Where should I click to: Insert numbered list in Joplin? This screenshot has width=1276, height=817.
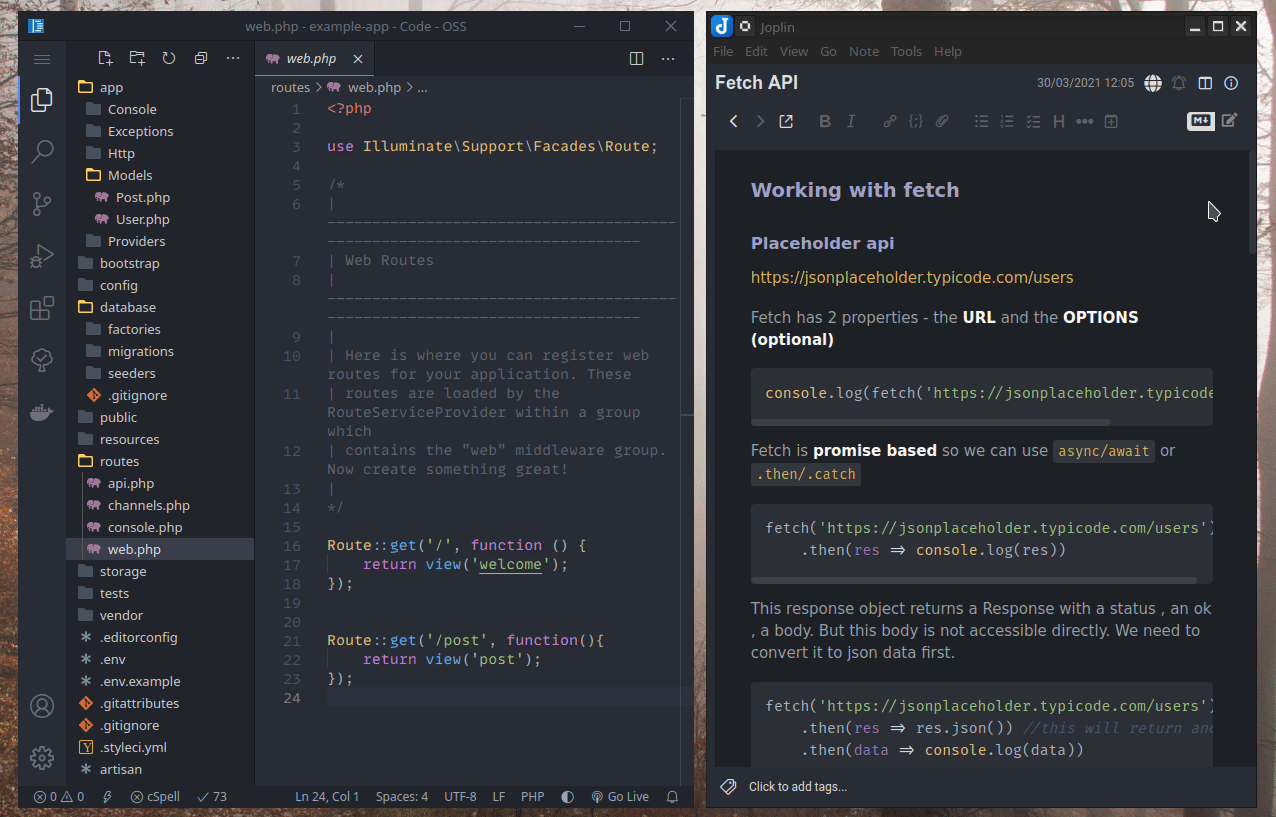click(x=1008, y=121)
